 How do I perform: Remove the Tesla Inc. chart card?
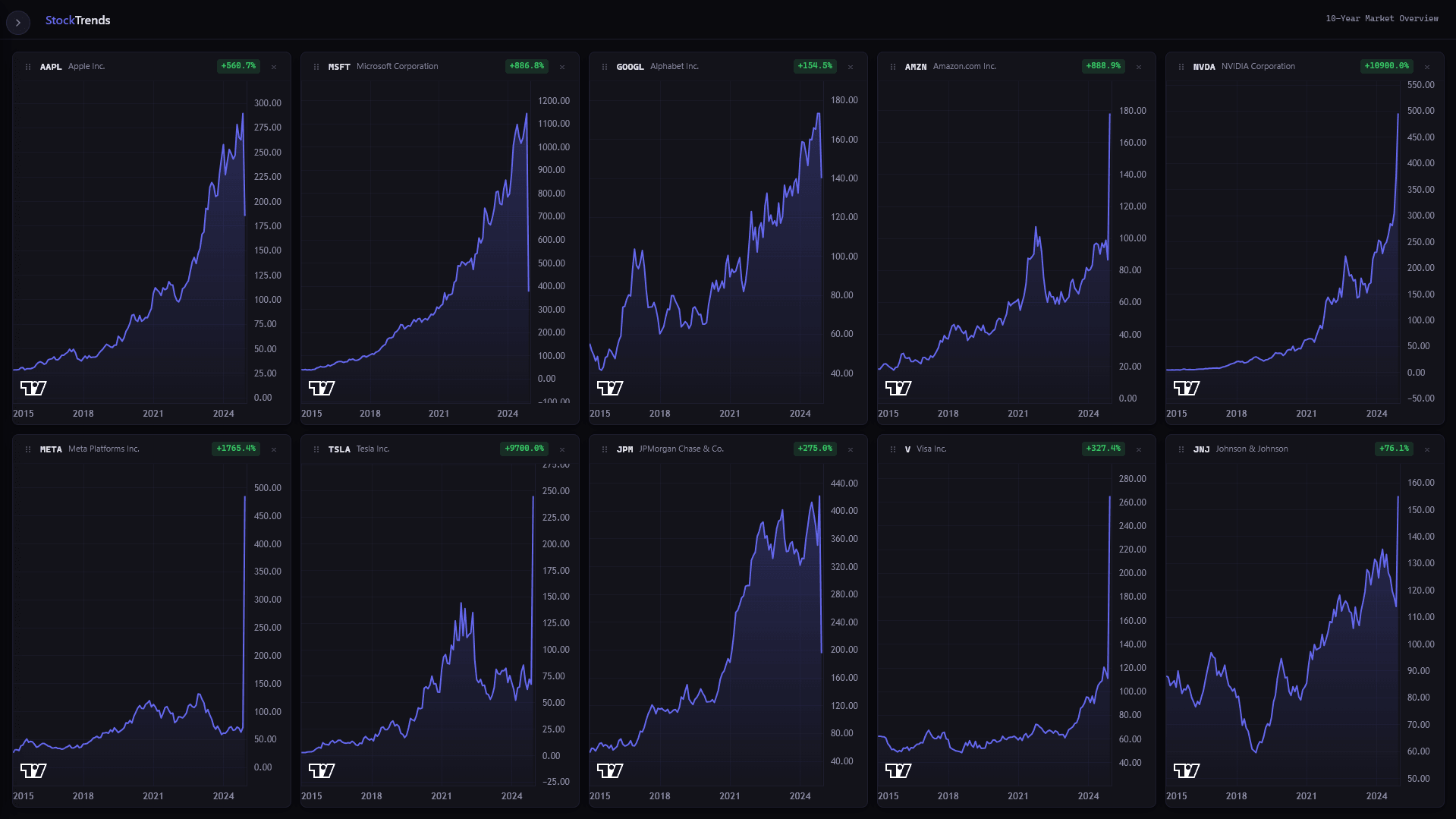(562, 449)
